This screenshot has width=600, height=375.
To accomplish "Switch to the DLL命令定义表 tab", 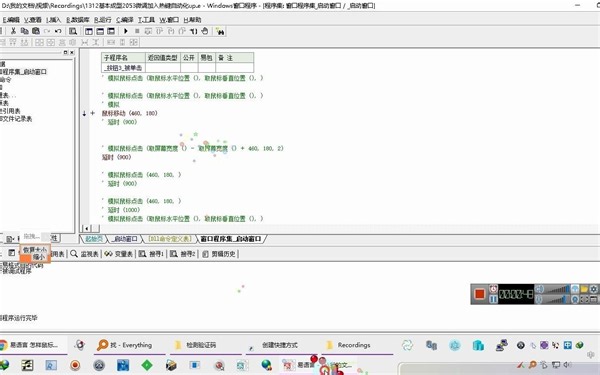I will coord(170,239).
